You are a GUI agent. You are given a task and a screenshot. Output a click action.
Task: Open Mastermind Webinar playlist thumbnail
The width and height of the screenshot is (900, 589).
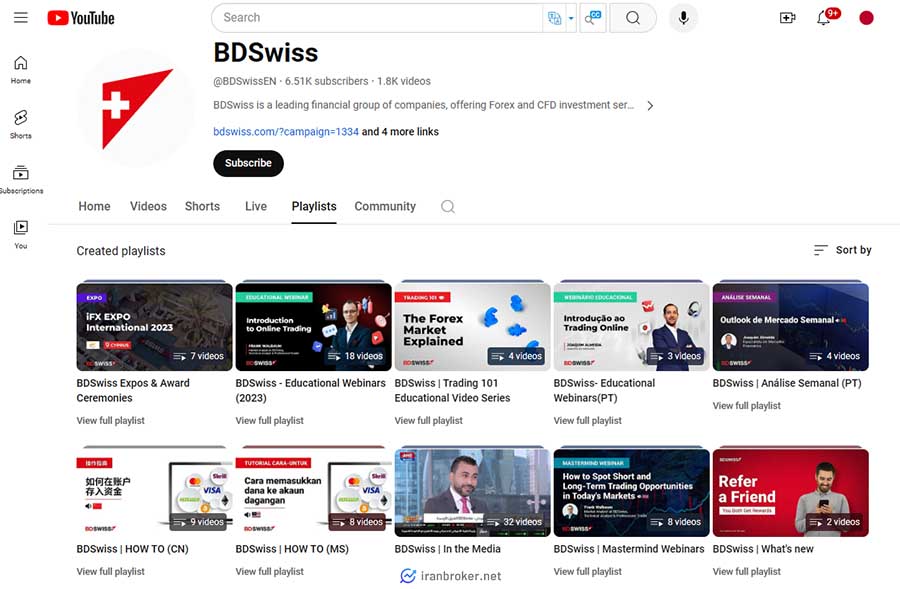point(631,493)
